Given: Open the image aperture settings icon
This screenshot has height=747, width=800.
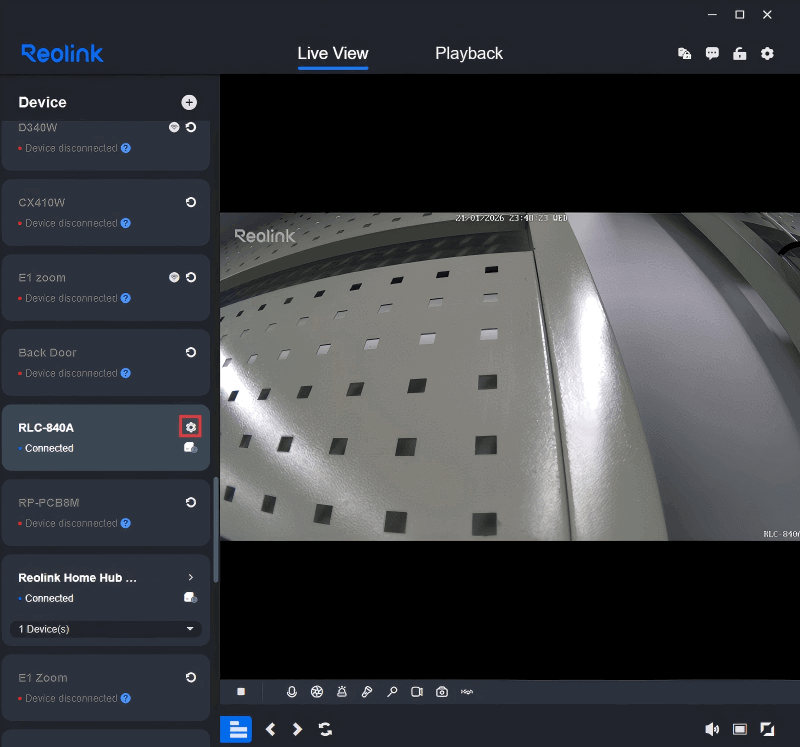Looking at the screenshot, I should (x=317, y=691).
